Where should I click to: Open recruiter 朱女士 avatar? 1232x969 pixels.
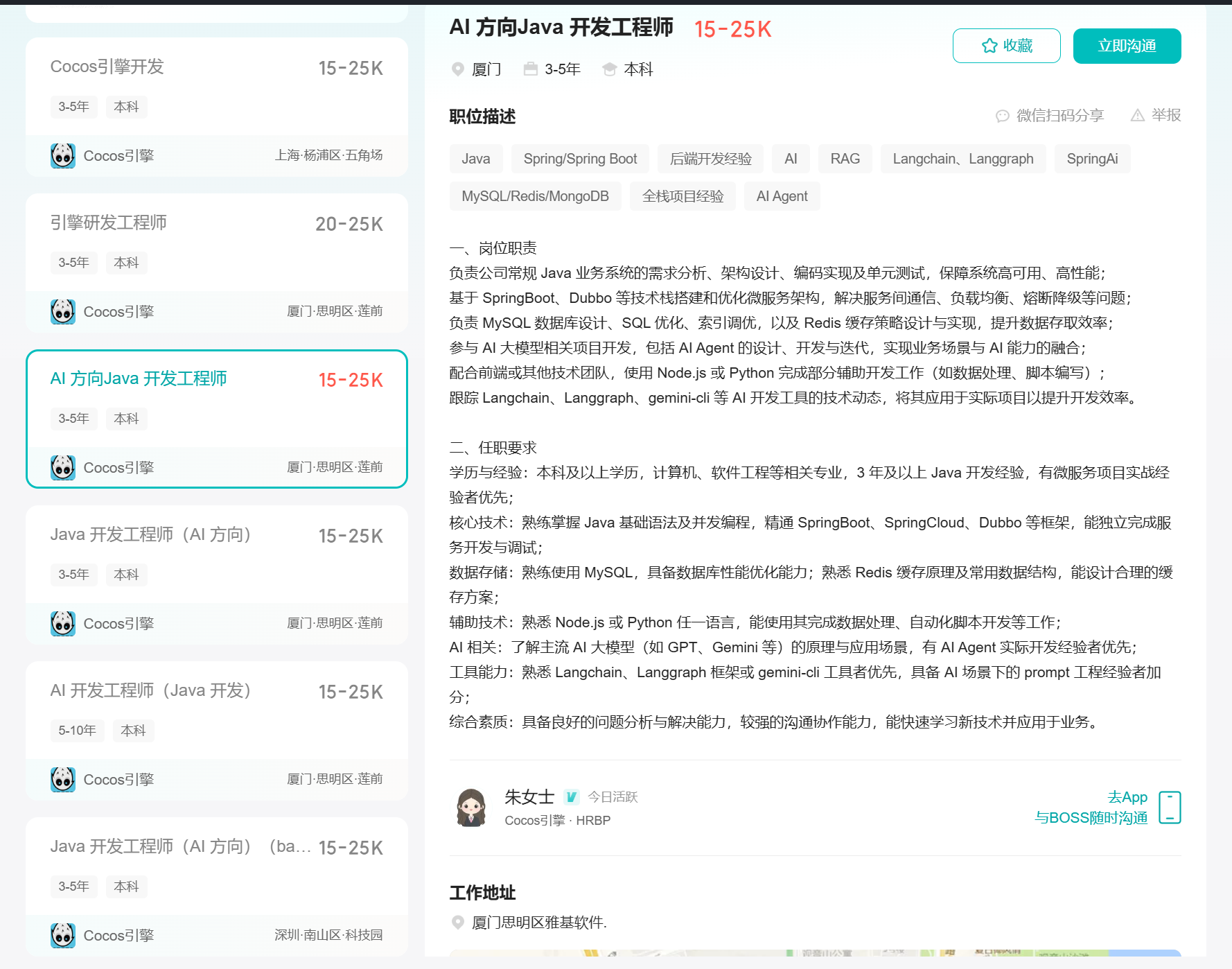point(471,807)
